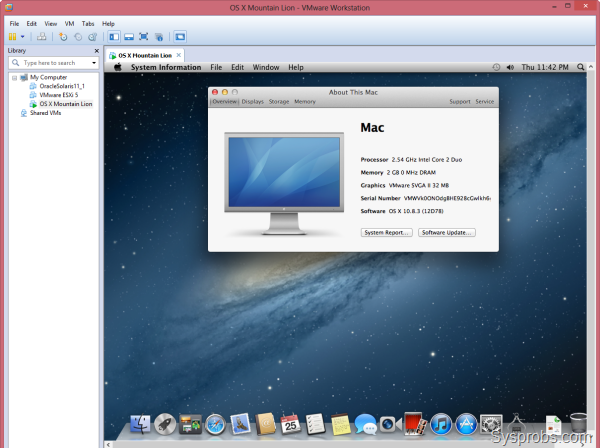600x448 pixels.
Task: Collapse the My Computer tree node
Action: pos(14,78)
